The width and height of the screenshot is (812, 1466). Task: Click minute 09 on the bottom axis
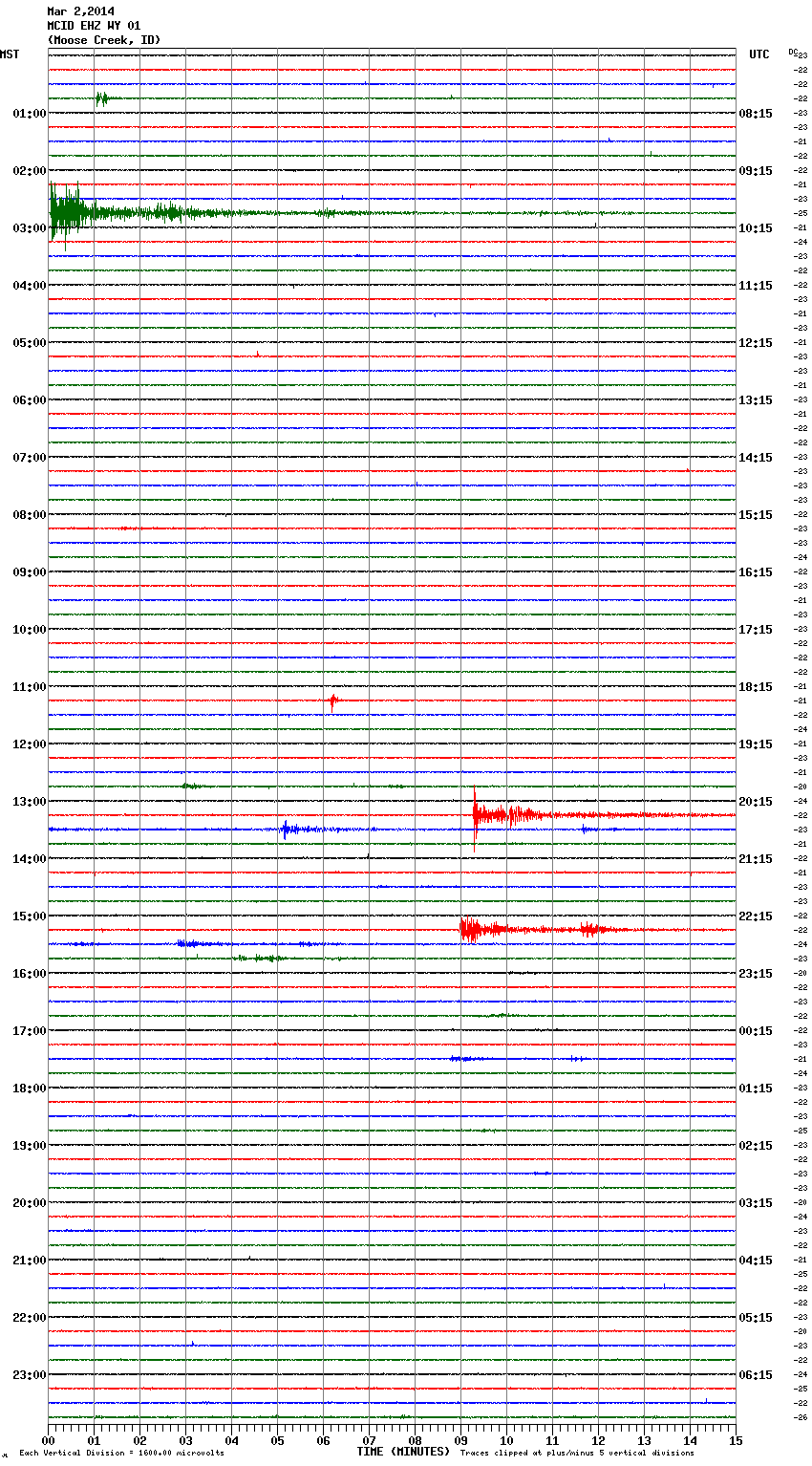pyautogui.click(x=460, y=1440)
